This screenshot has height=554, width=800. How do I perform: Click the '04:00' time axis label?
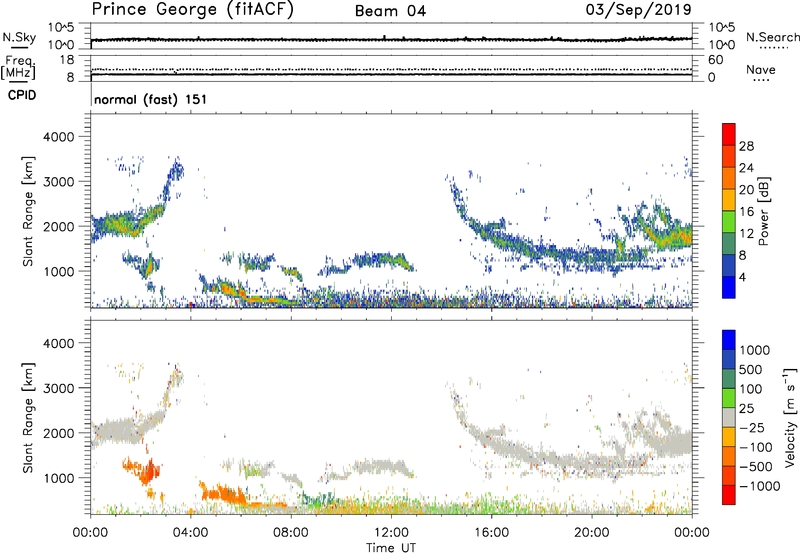190,533
